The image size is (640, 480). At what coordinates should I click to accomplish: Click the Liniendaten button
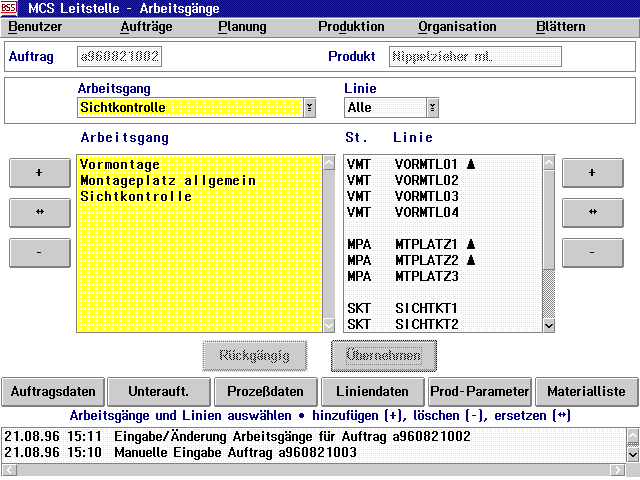(x=373, y=390)
